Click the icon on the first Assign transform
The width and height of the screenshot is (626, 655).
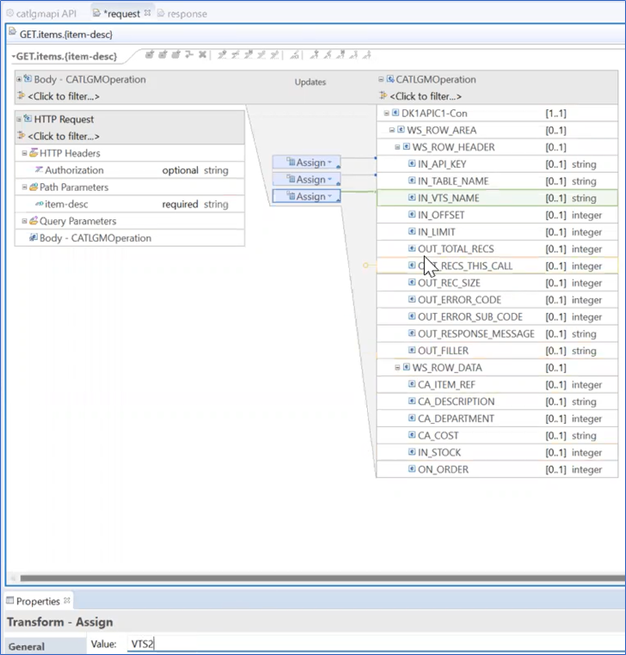tap(291, 162)
